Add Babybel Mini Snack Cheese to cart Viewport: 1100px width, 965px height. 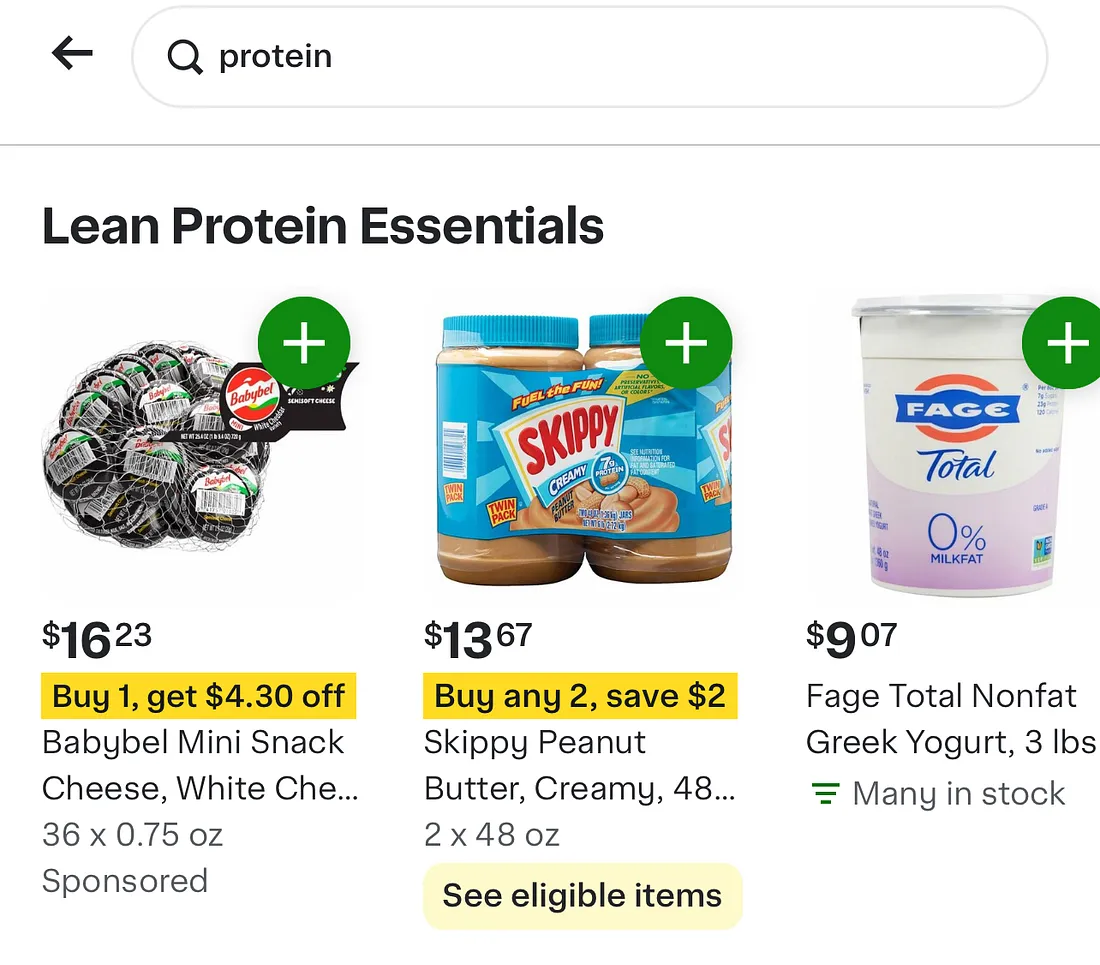click(304, 343)
